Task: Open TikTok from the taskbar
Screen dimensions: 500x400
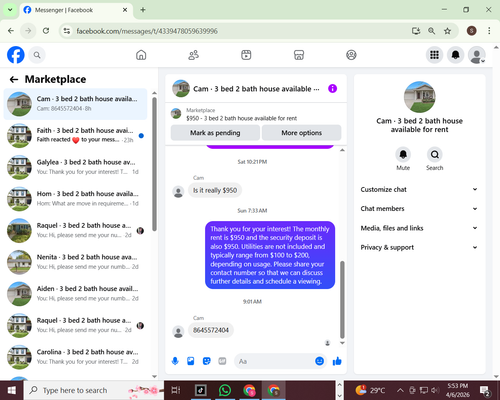Action: (201, 390)
